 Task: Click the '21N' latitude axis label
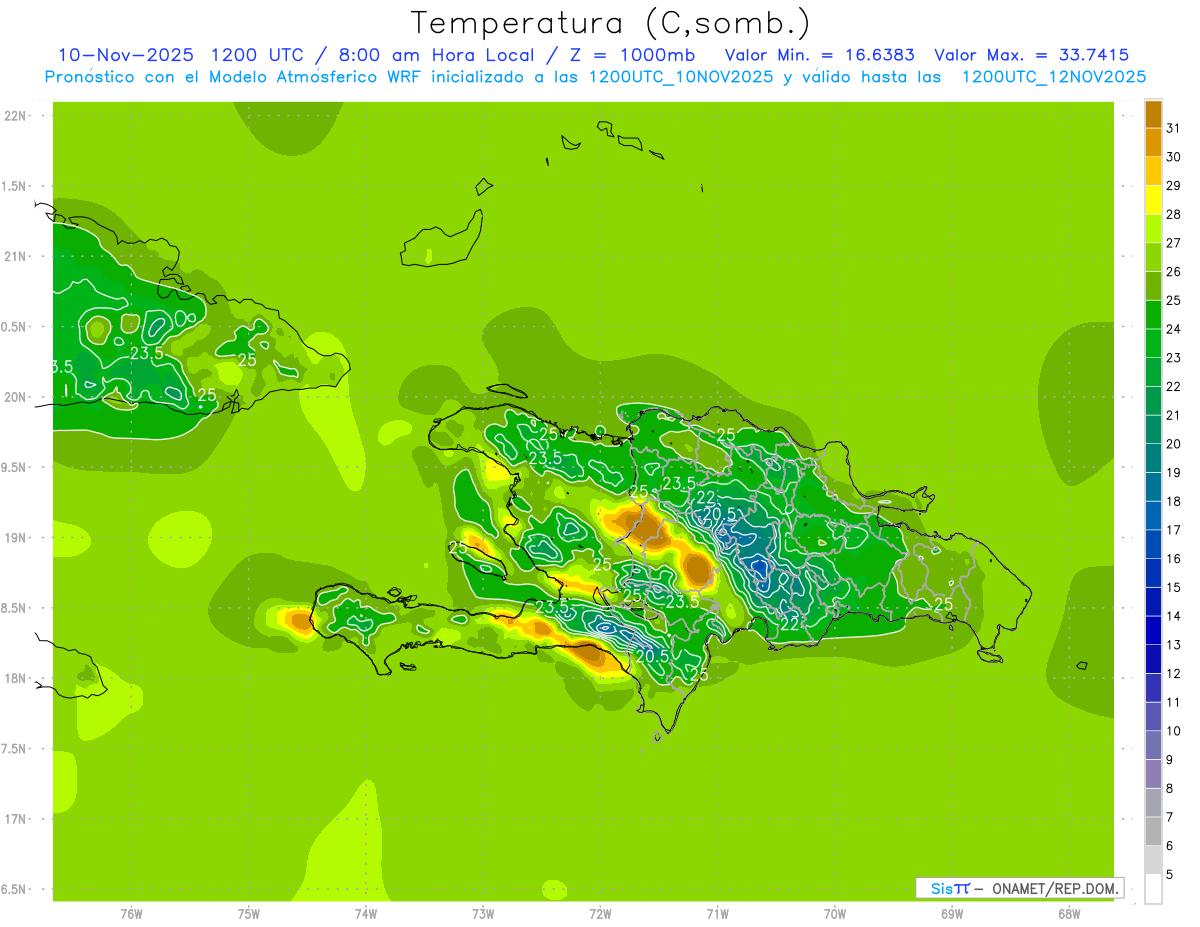click(x=17, y=256)
